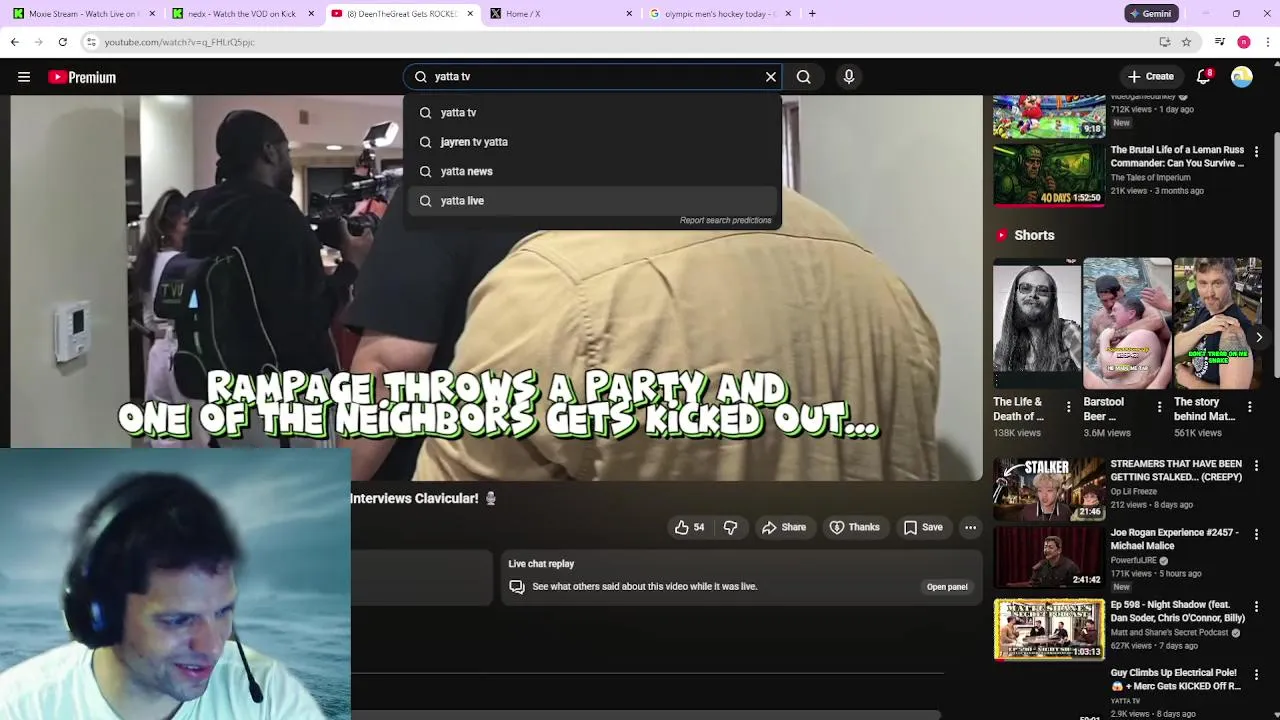Select 'yatta news' suggestion

click(592, 171)
